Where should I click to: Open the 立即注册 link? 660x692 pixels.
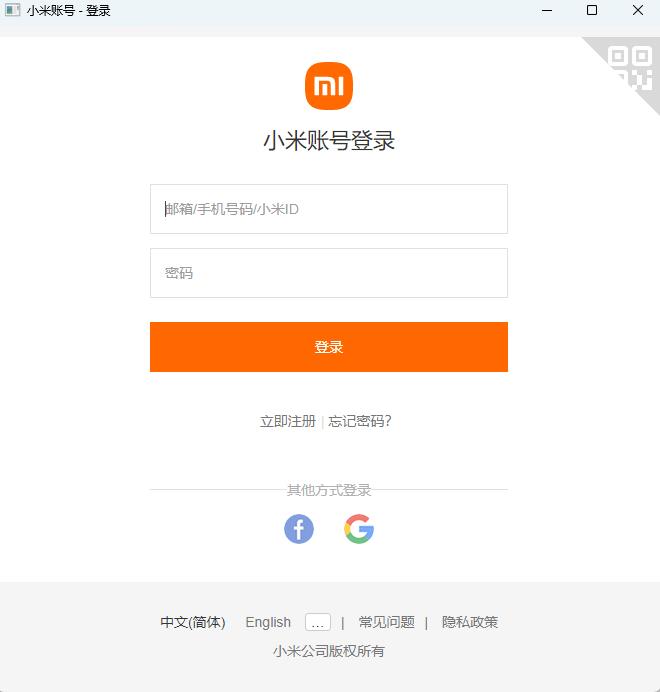tap(288, 421)
